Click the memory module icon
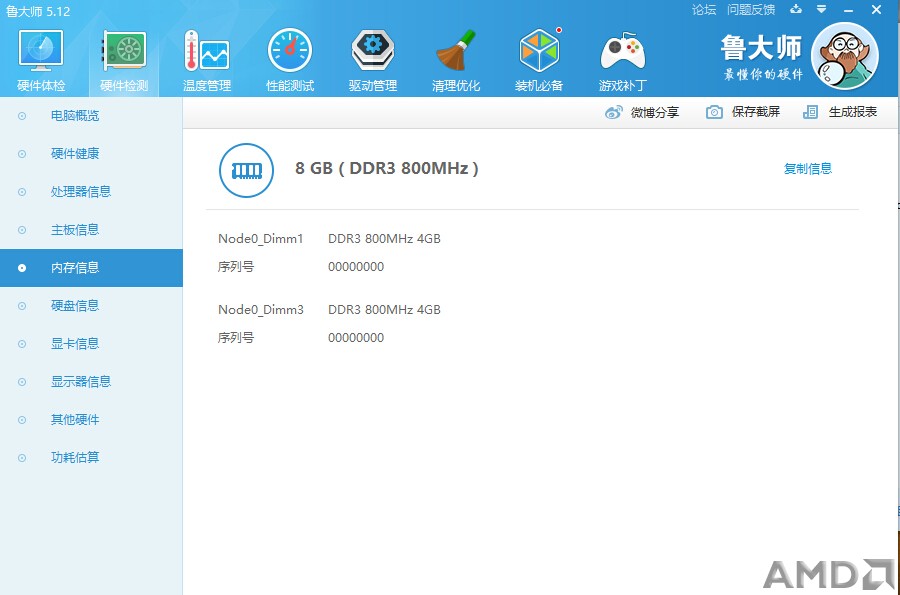Image resolution: width=900 pixels, height=595 pixels. (x=246, y=170)
